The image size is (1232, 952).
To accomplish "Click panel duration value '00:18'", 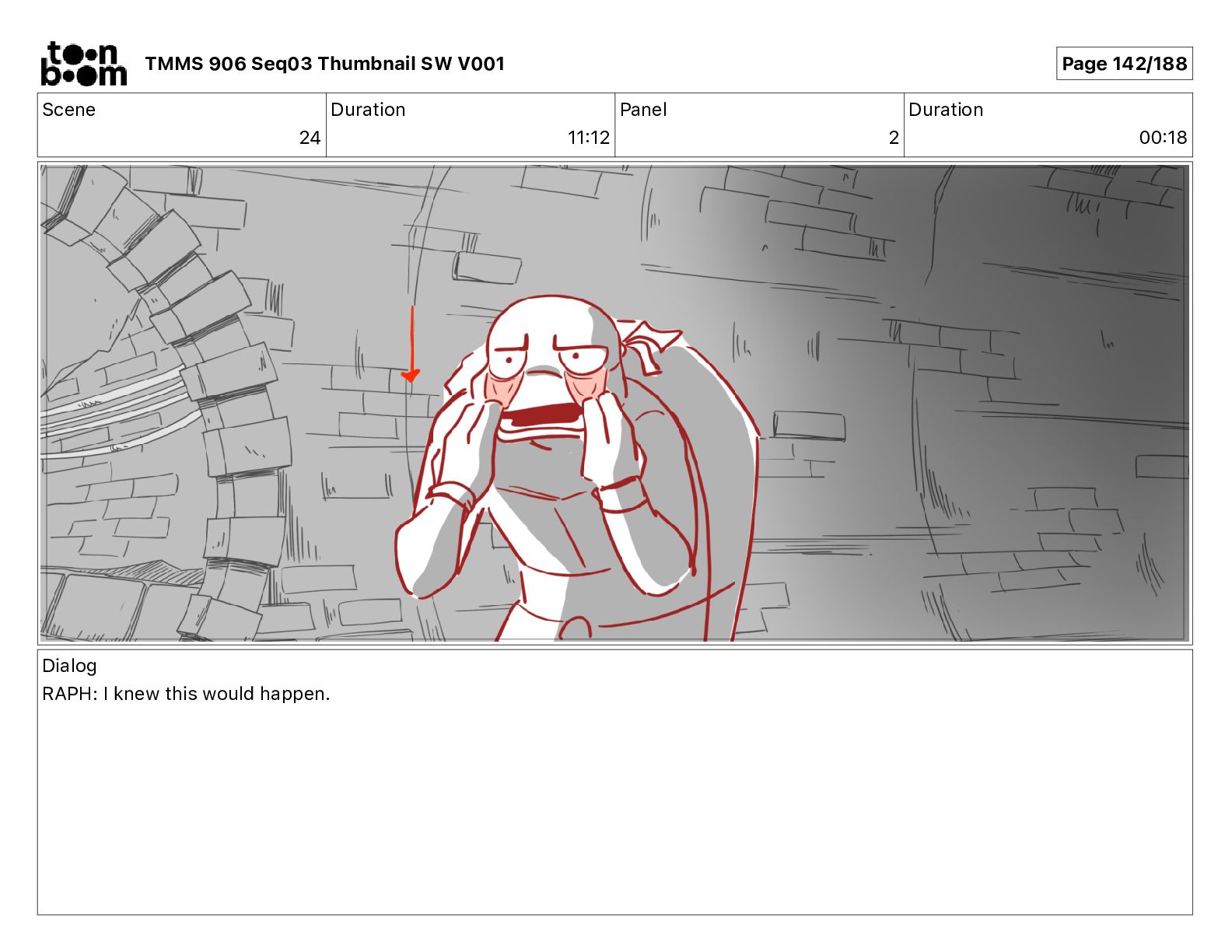I will coord(1163,138).
